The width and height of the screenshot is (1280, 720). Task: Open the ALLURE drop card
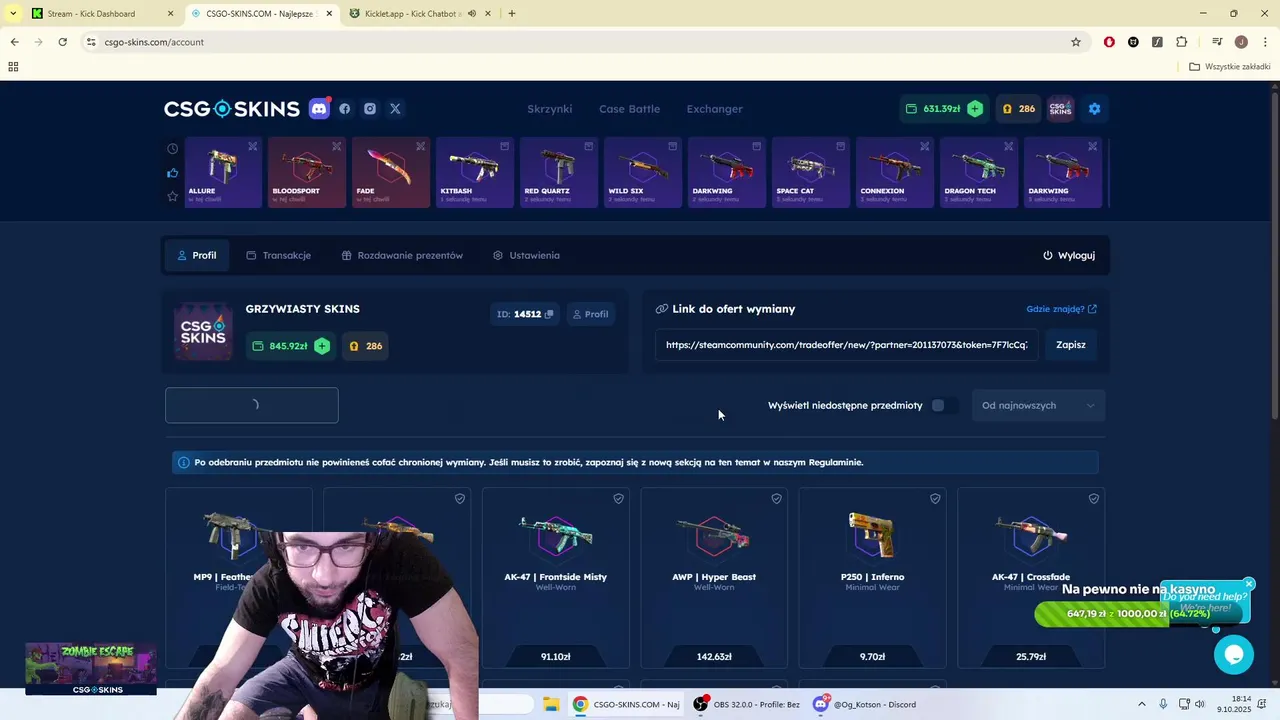point(224,173)
